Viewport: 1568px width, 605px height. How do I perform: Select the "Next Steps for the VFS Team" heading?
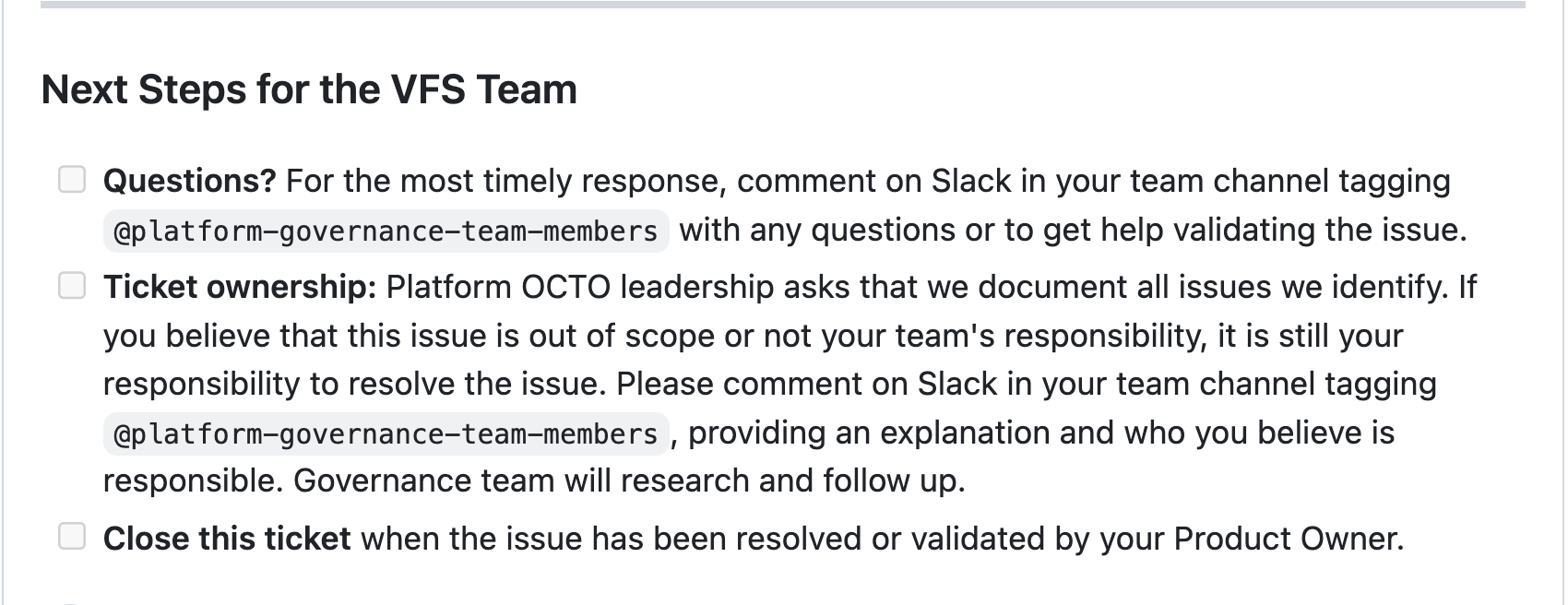[310, 89]
